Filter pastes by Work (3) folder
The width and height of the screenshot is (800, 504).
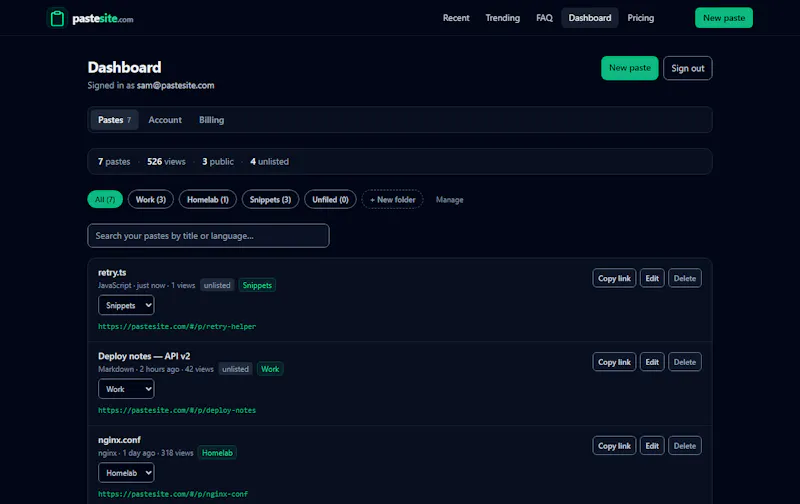pyautogui.click(x=151, y=199)
